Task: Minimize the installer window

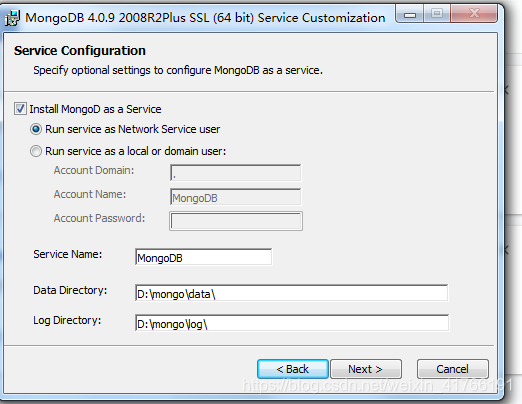Action: (410, 14)
